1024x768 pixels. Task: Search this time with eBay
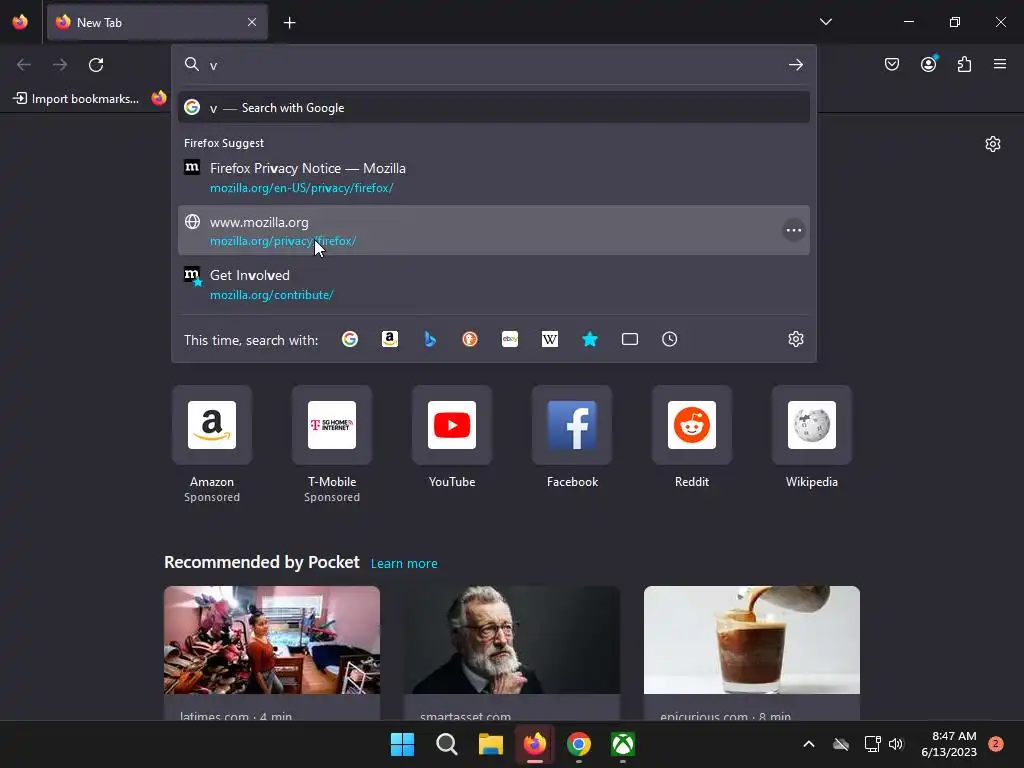[x=510, y=339]
